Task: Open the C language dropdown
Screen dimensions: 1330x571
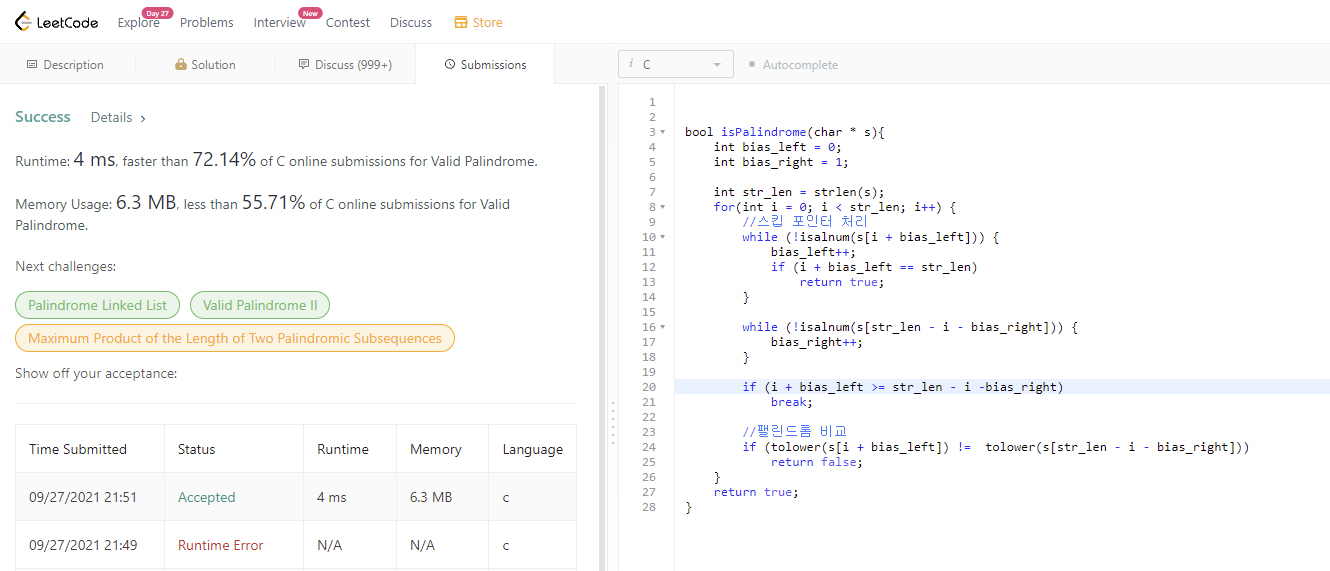Action: click(x=676, y=64)
